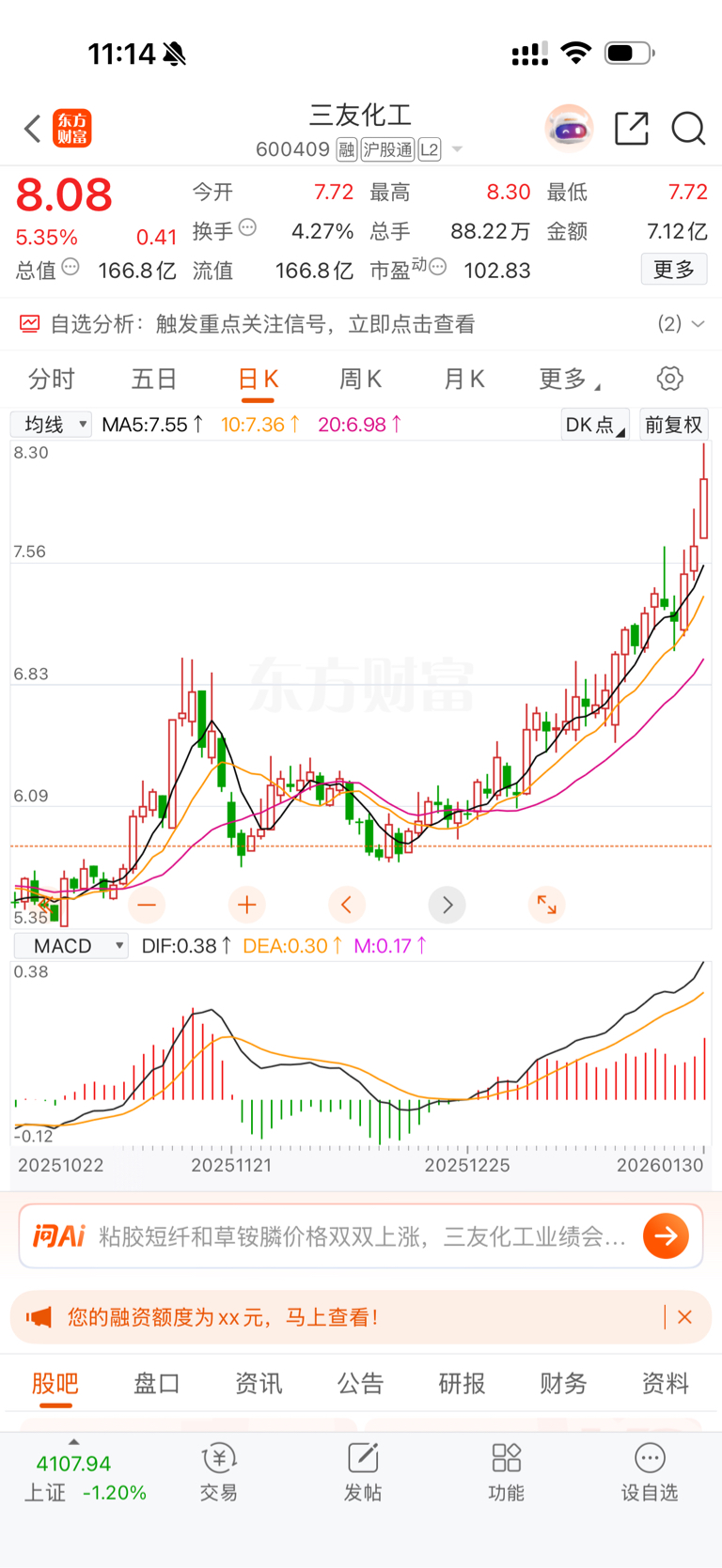Switch to 周K chart tab

point(360,379)
